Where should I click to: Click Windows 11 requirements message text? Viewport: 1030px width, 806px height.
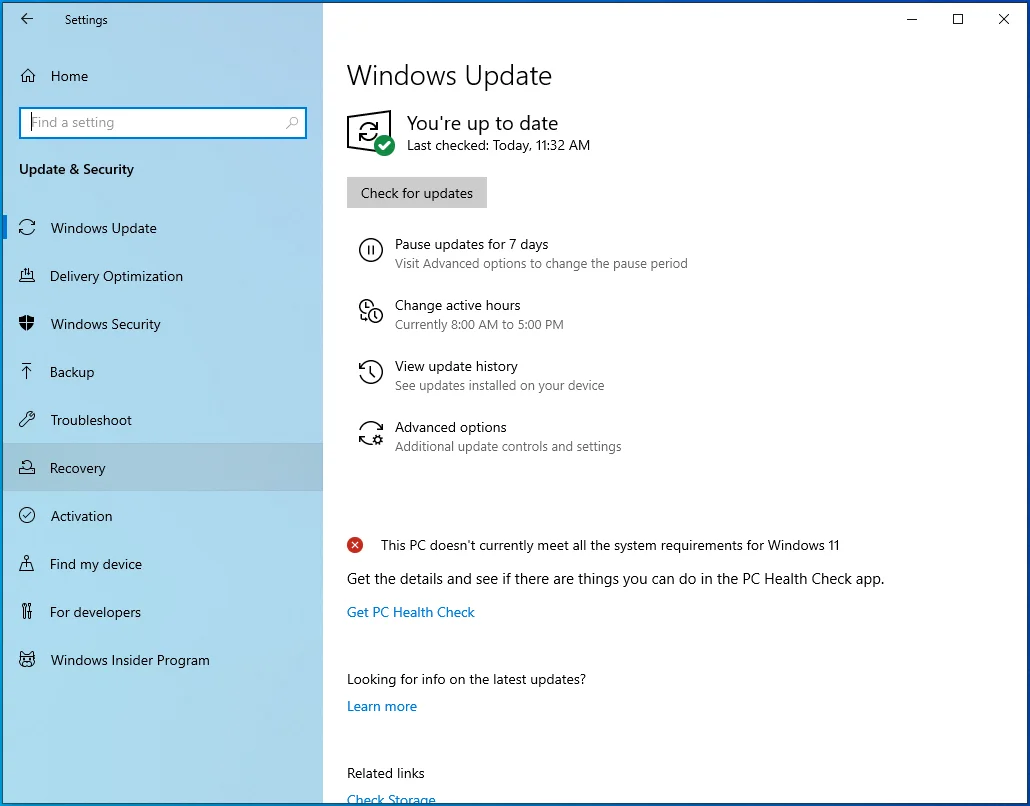click(610, 545)
